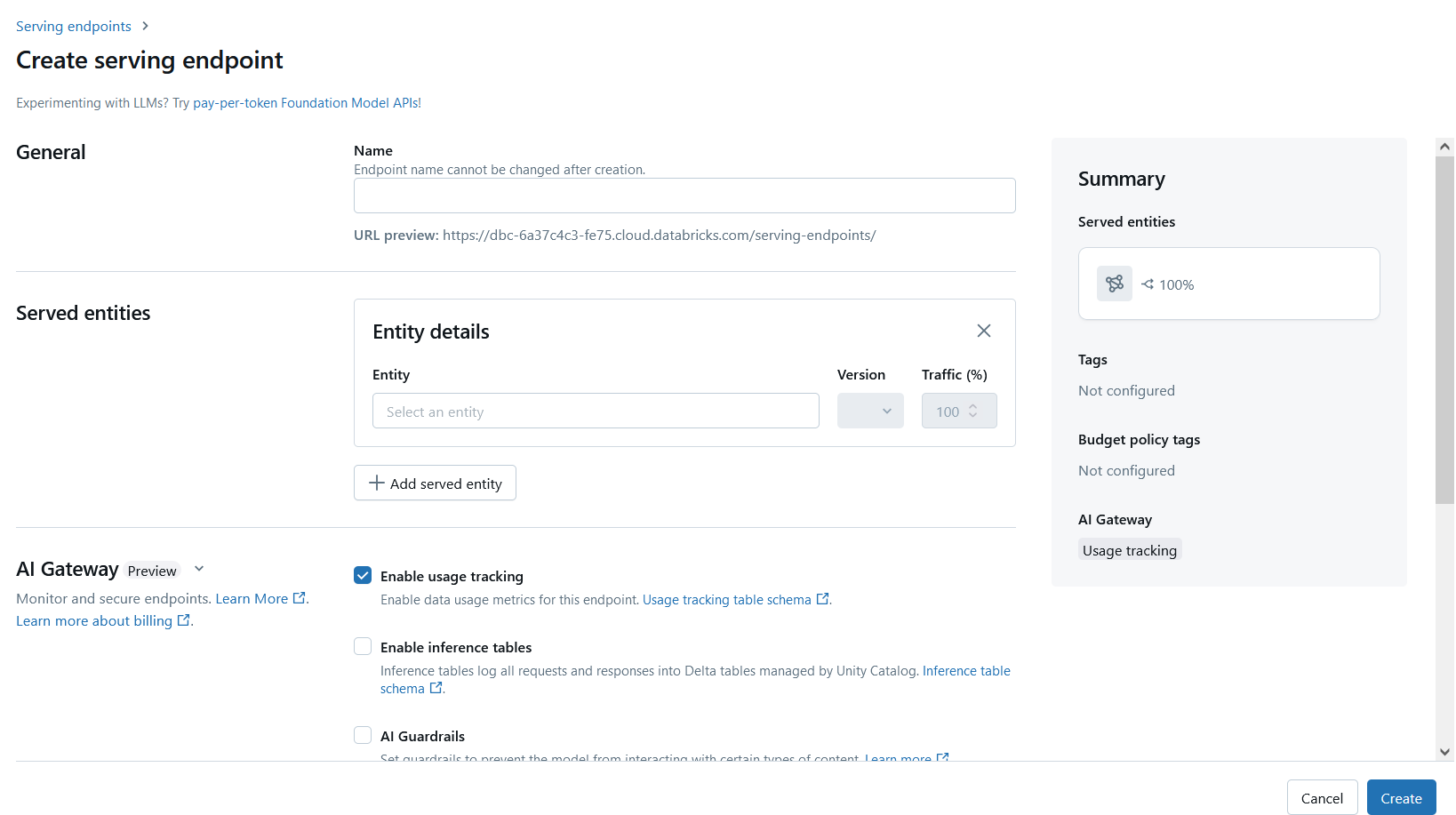Click external link icon after billing link
The height and width of the screenshot is (815, 1456).
pyautogui.click(x=184, y=620)
